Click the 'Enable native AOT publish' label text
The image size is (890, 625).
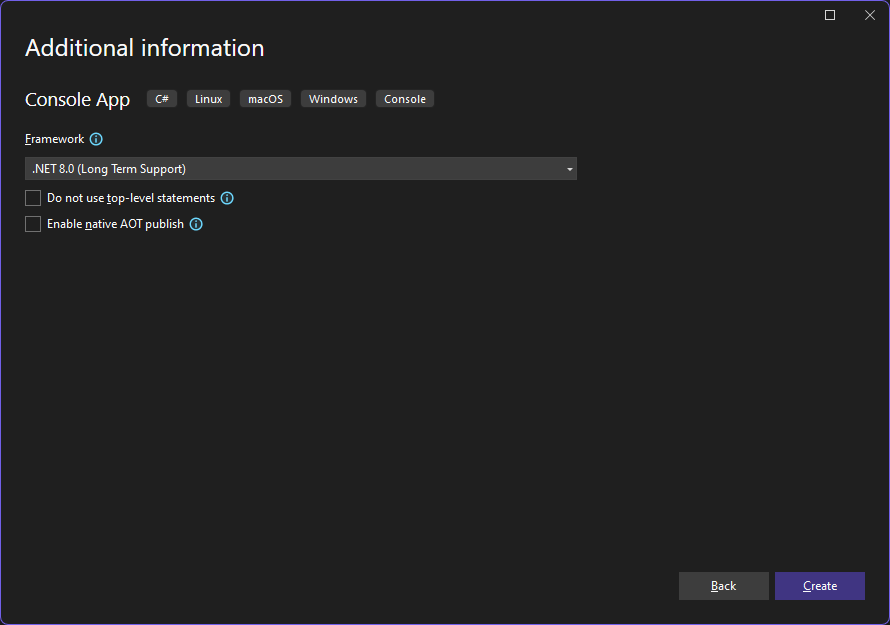click(x=115, y=224)
